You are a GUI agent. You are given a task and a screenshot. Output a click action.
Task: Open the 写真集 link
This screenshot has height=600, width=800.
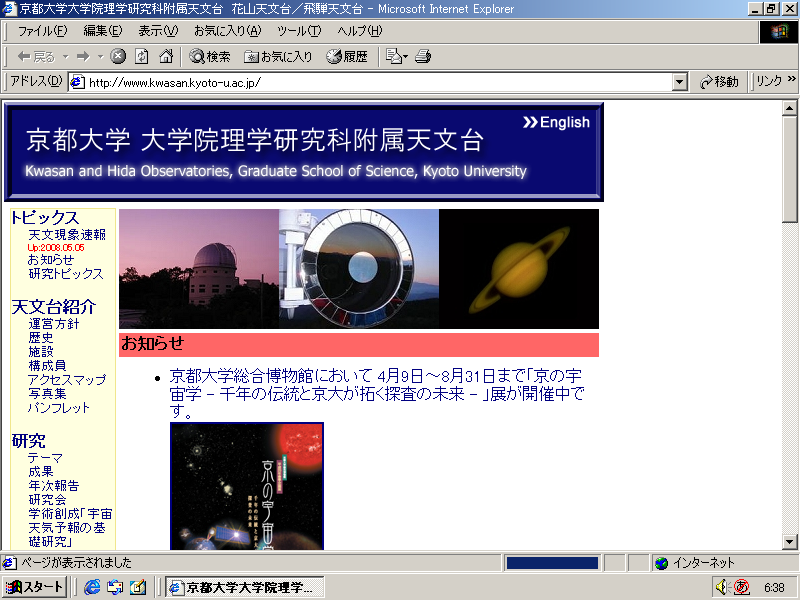tap(47, 393)
